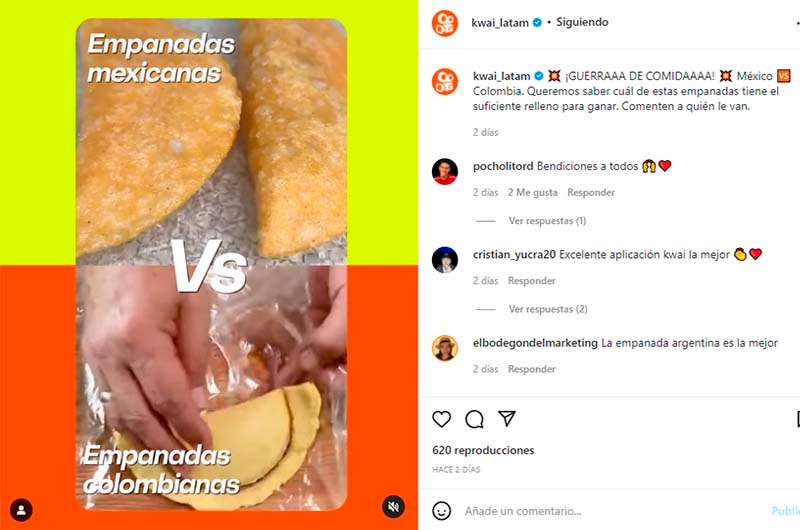Click the empanadas video to play or pause
The width and height of the screenshot is (800, 530).
(211, 264)
